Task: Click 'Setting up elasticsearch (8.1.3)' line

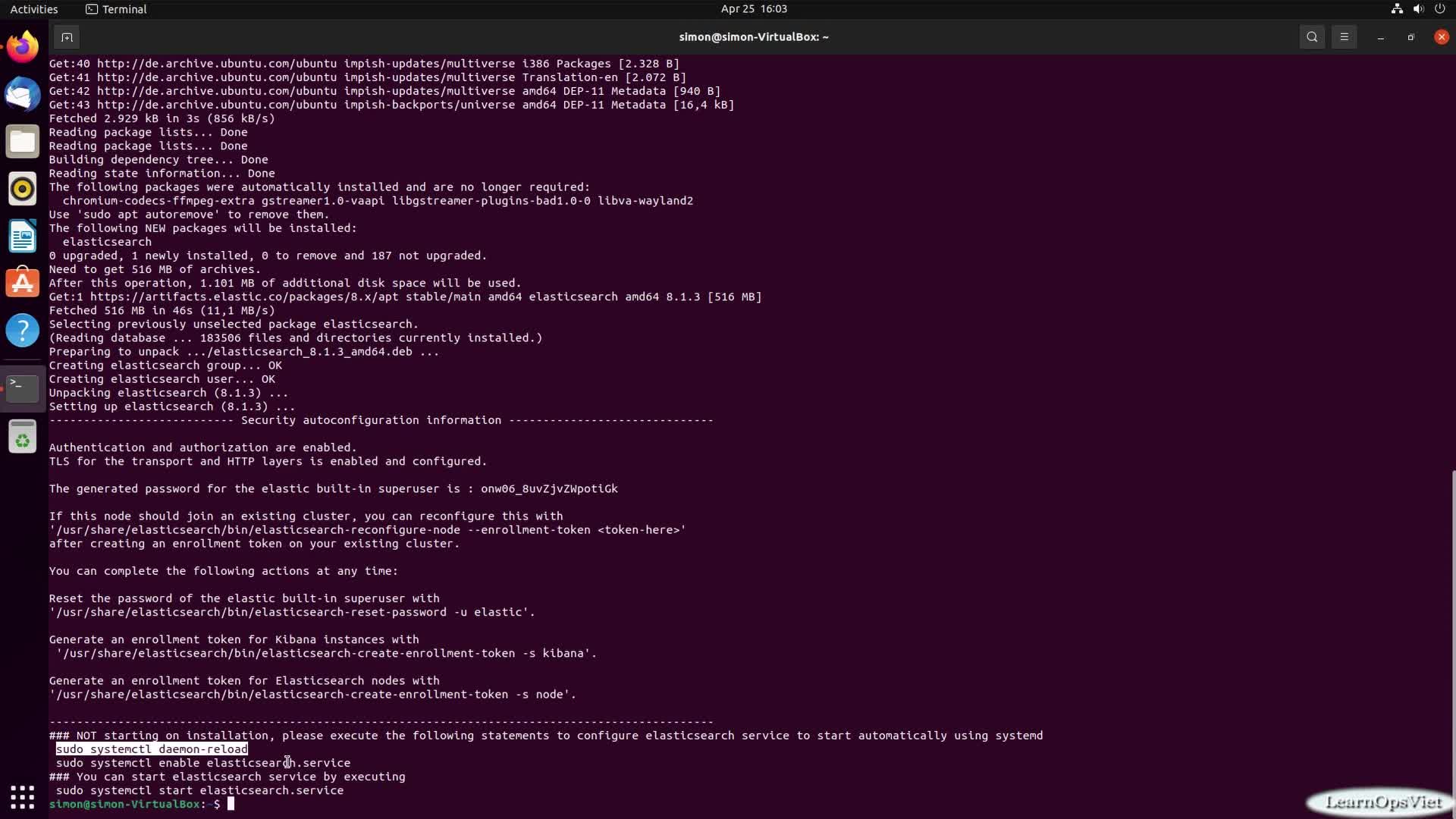Action: click(172, 406)
